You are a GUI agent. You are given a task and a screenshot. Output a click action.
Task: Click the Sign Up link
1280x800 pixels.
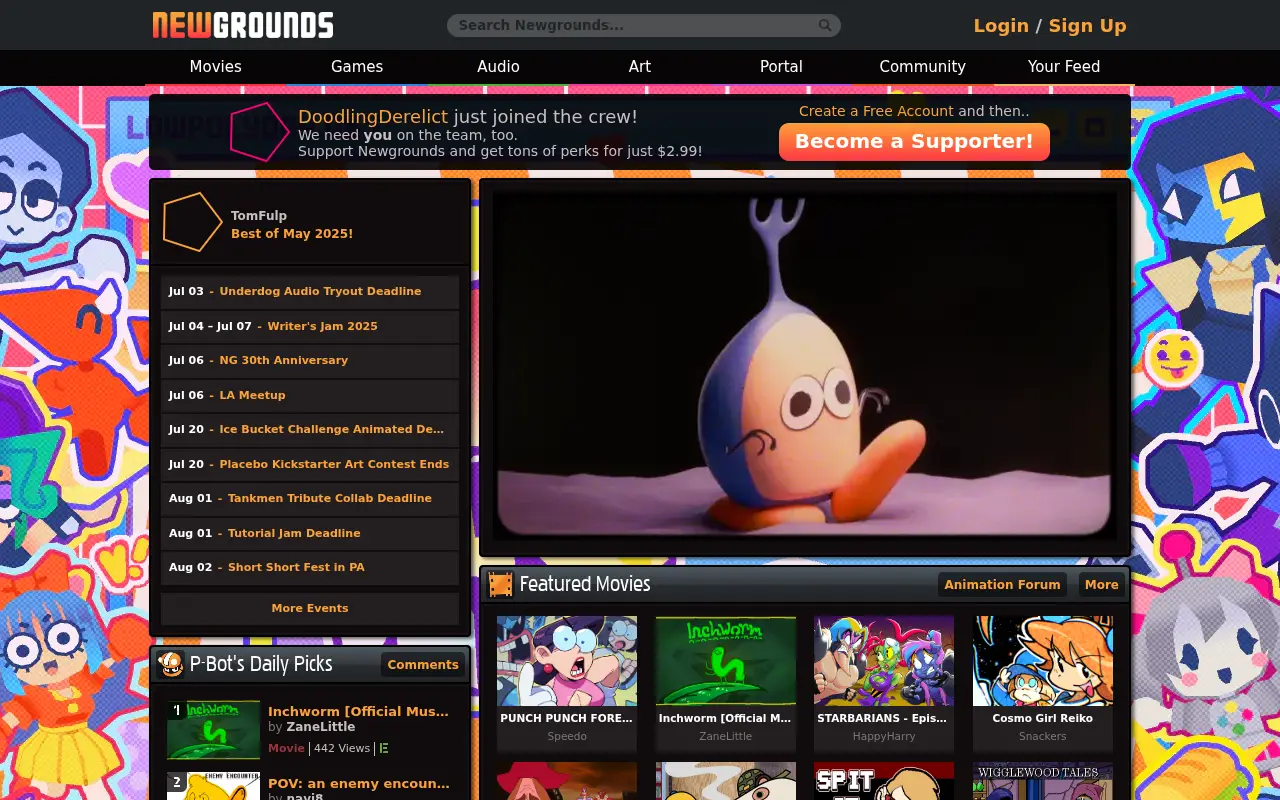coord(1087,26)
